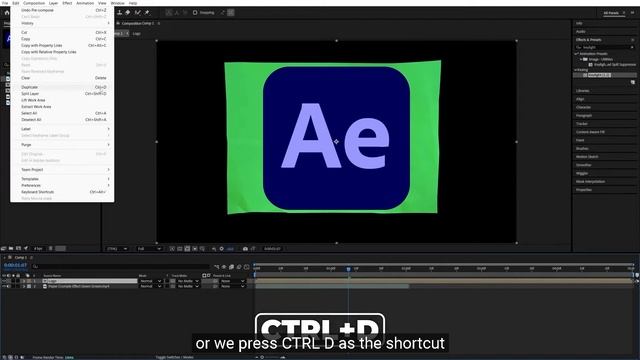Open the Libraries panel
This screenshot has height=360, width=640.
point(582,91)
